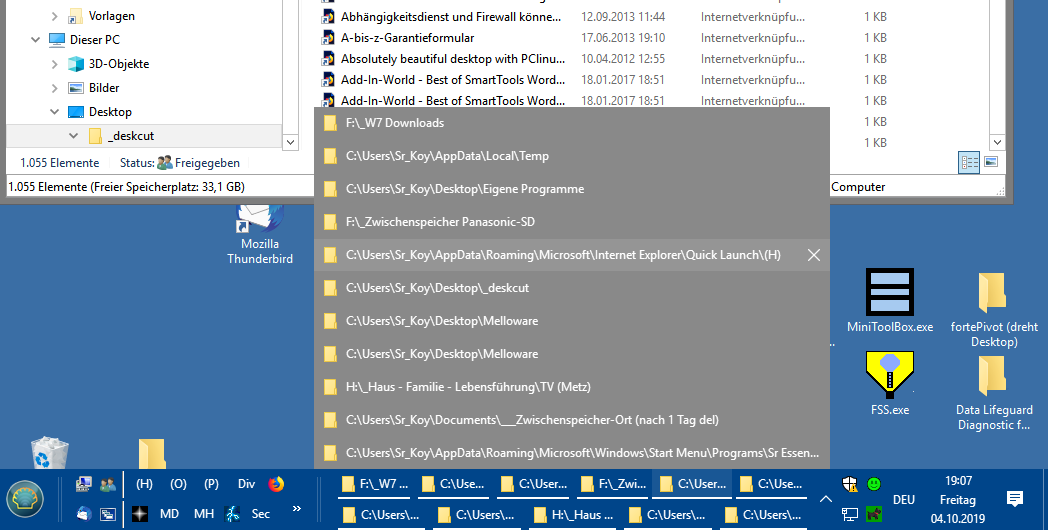The image size is (1048, 530).
Task: Select Absolutely beautiful desktop with PCLinu… file
Action: 442,59
